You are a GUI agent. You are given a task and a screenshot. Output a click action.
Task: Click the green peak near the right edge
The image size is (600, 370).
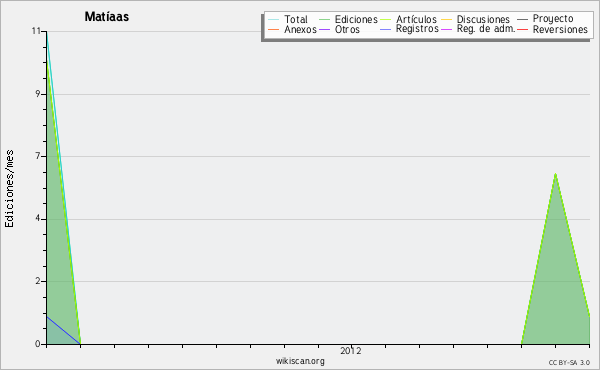click(555, 174)
